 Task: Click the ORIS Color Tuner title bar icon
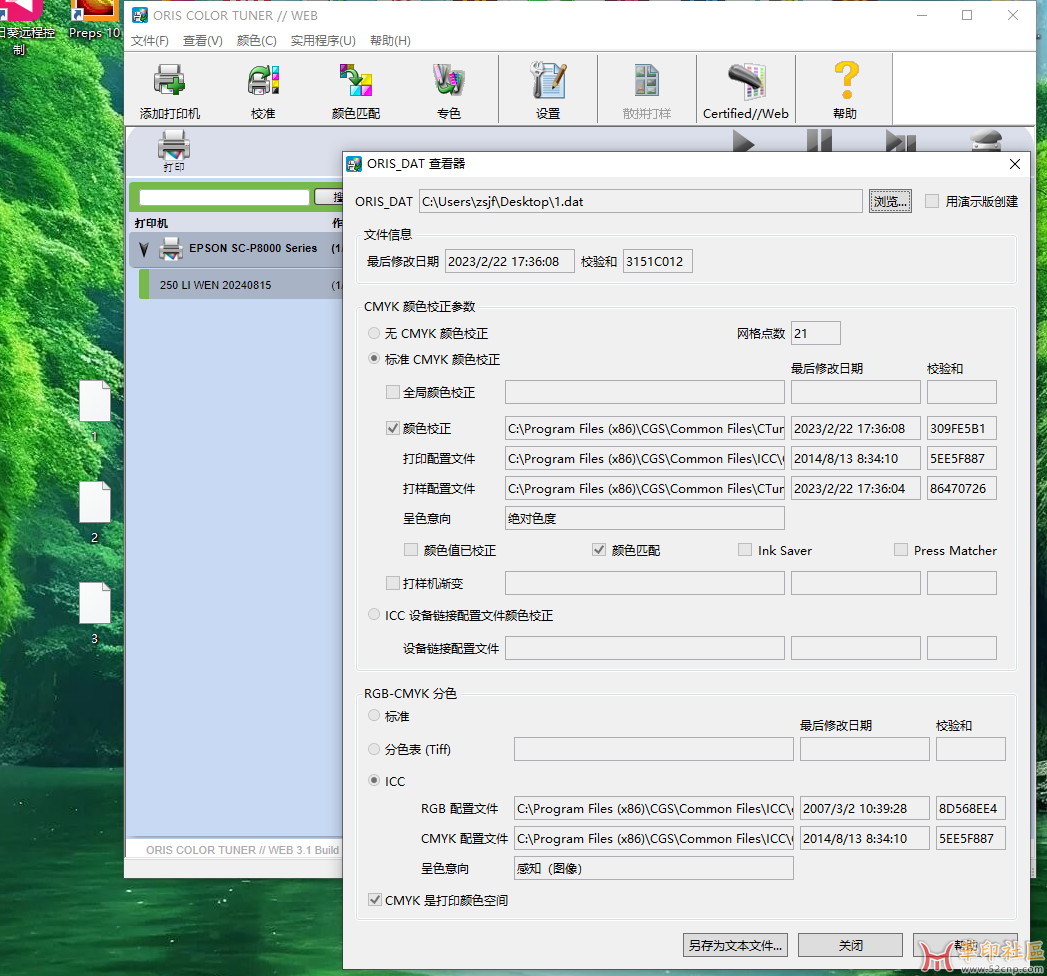point(140,15)
